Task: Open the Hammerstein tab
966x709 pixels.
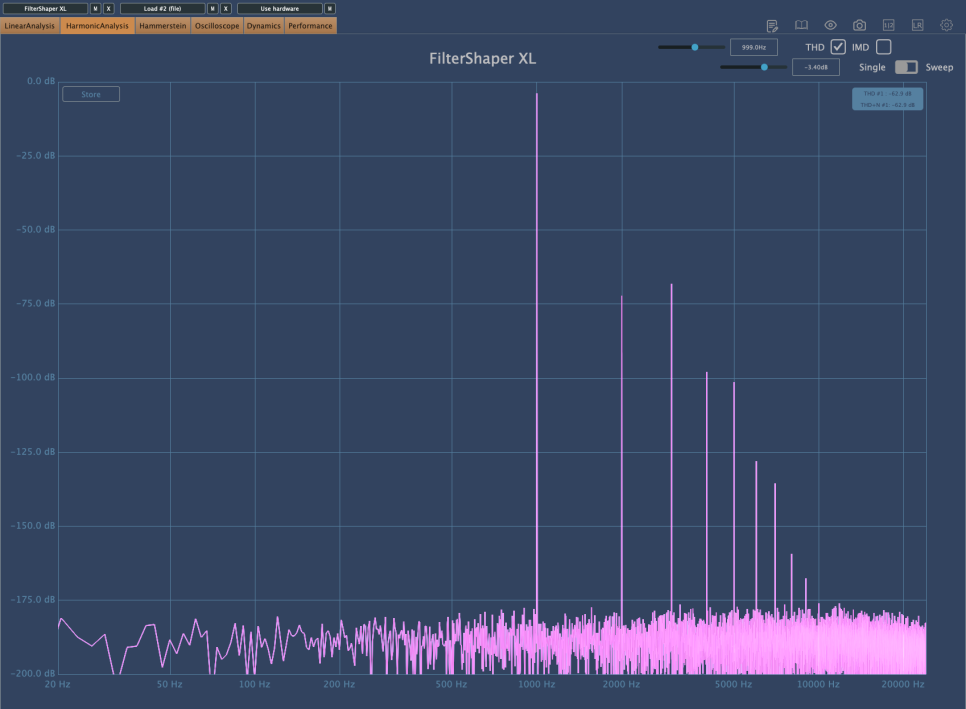Action: (x=163, y=26)
